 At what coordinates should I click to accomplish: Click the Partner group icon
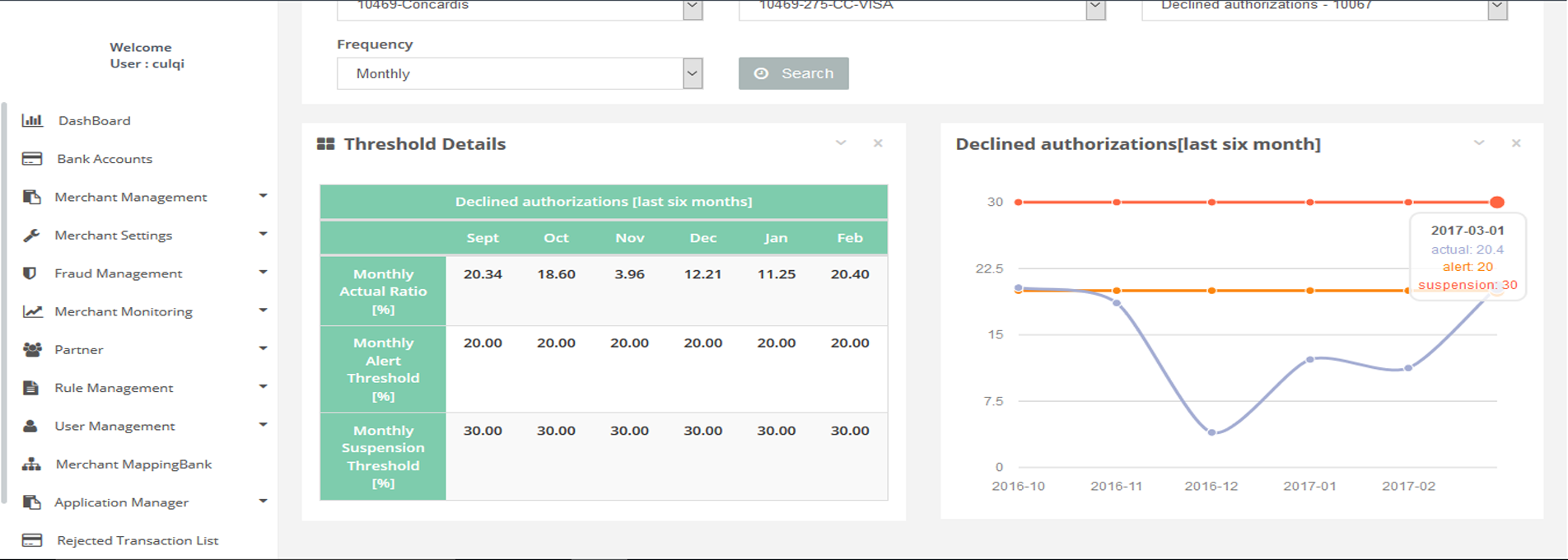32,350
